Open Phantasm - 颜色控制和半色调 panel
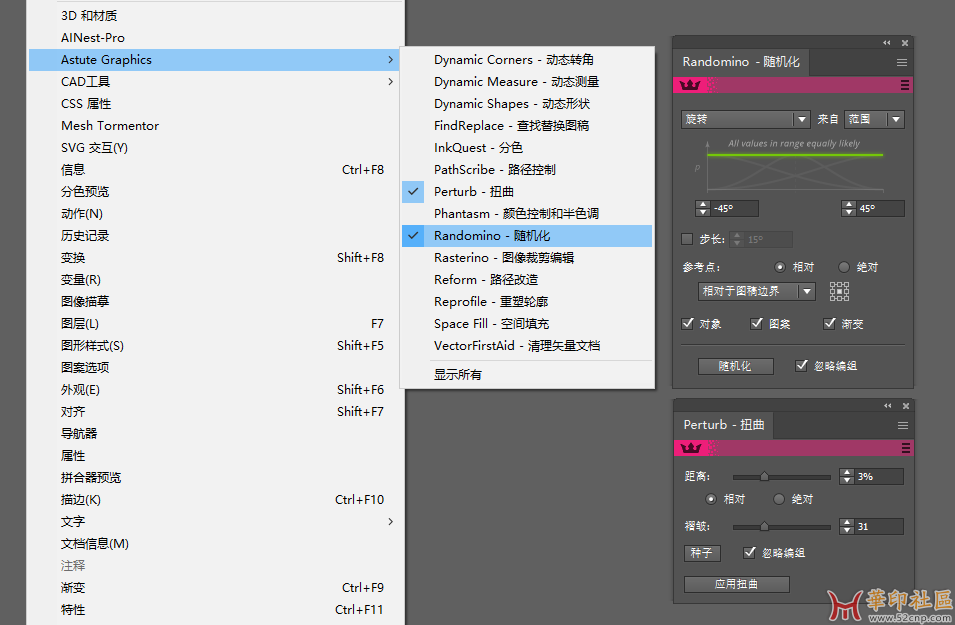Viewport: 955px width, 625px height. (527, 213)
